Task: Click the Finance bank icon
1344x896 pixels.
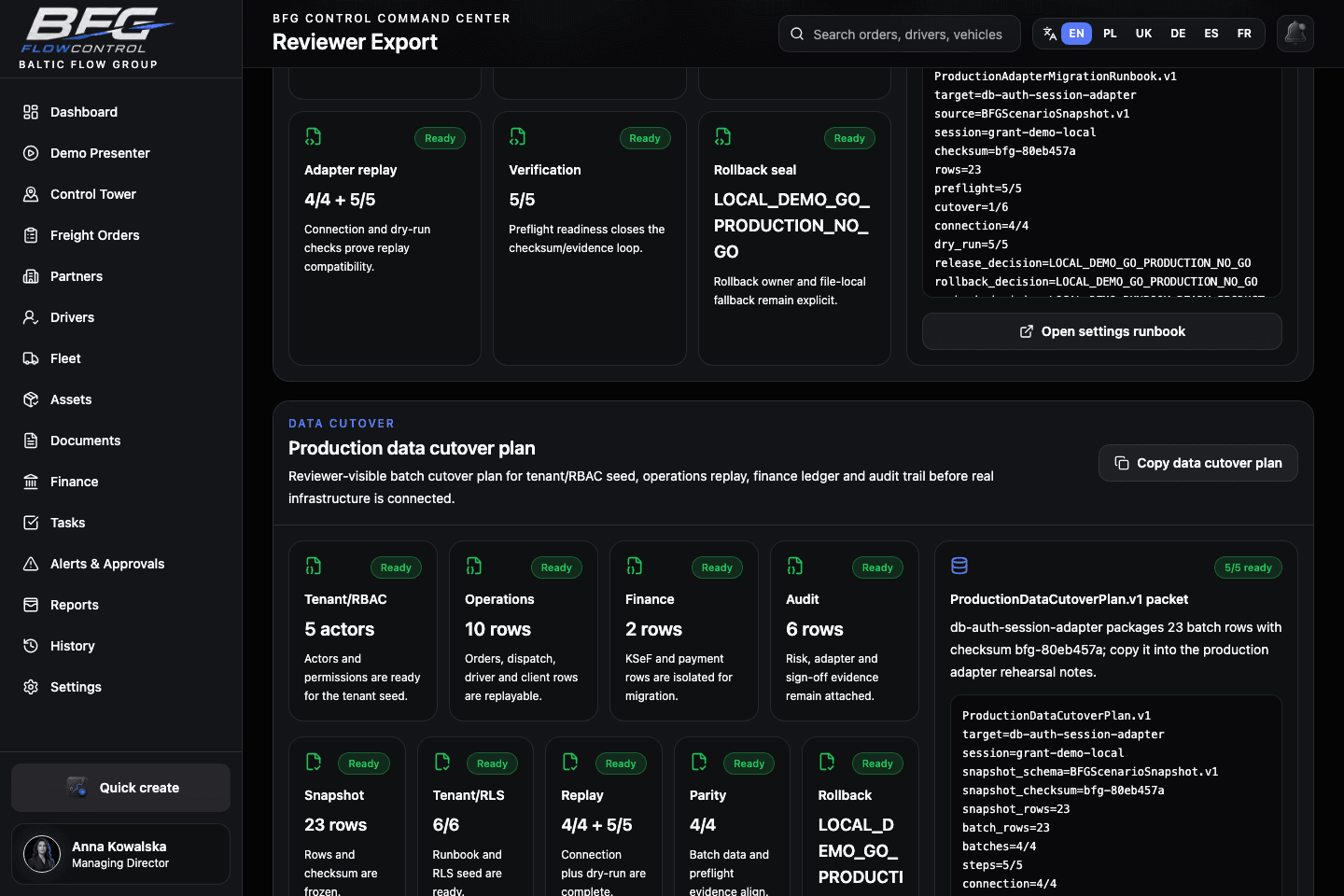Action: click(31, 482)
